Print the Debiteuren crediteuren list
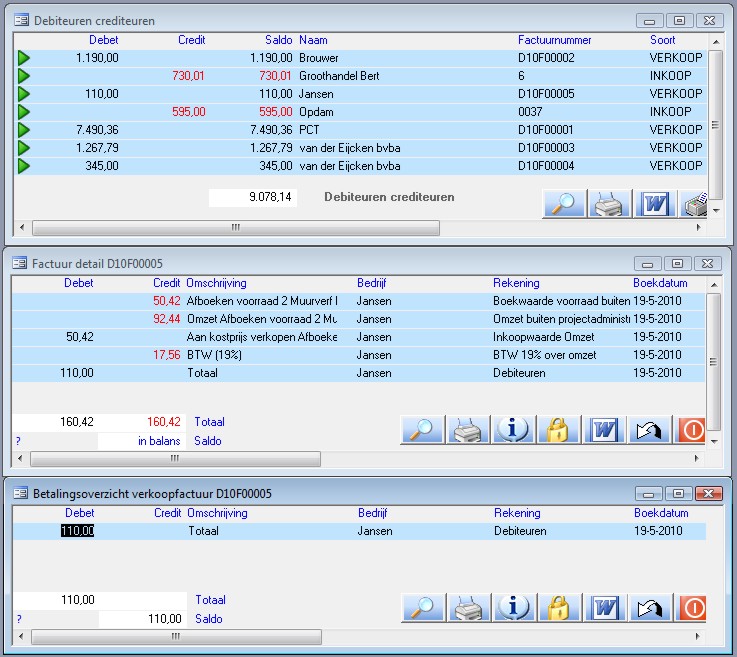The height and width of the screenshot is (657, 737). click(610, 203)
